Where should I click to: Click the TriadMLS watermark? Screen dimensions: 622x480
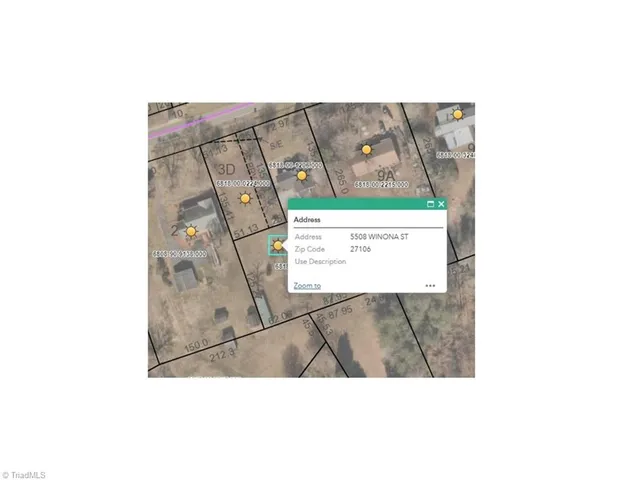tap(24, 474)
